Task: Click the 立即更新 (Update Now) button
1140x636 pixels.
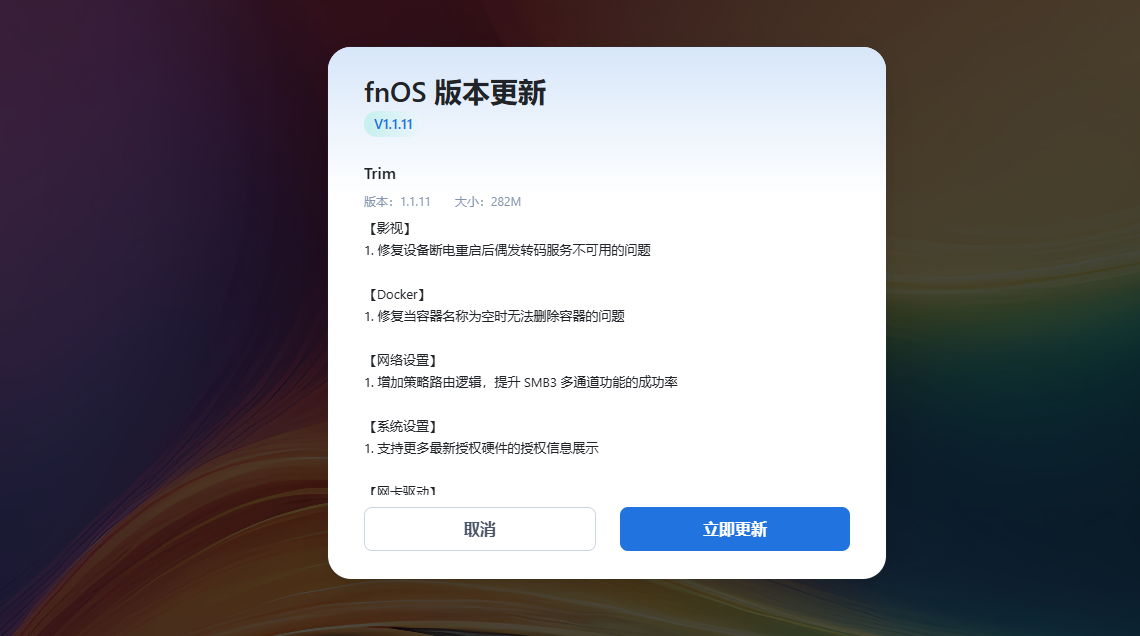Action: [734, 529]
